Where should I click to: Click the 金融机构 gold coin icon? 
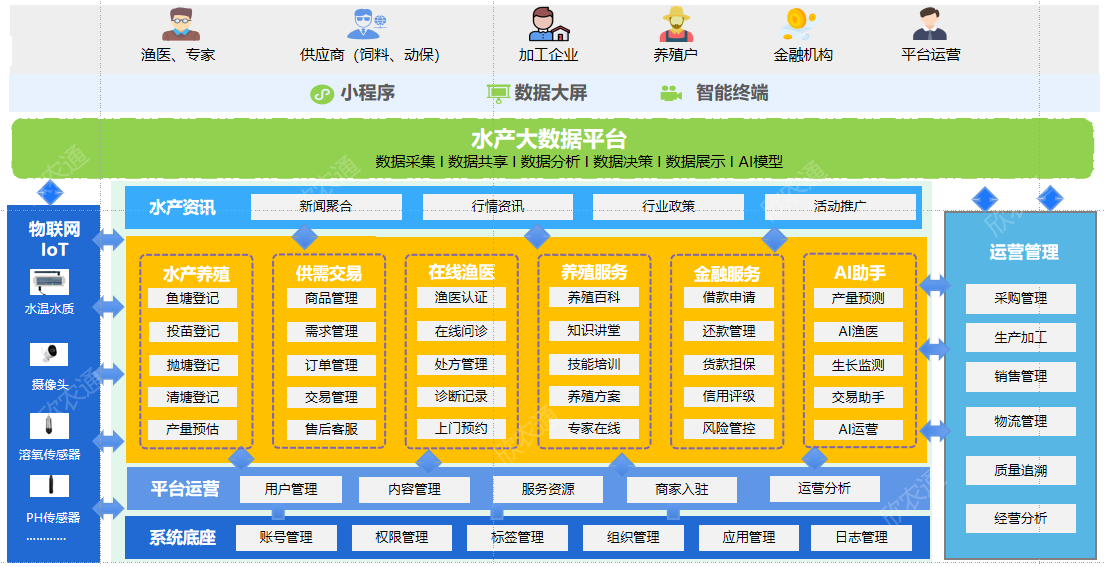pyautogui.click(x=800, y=25)
